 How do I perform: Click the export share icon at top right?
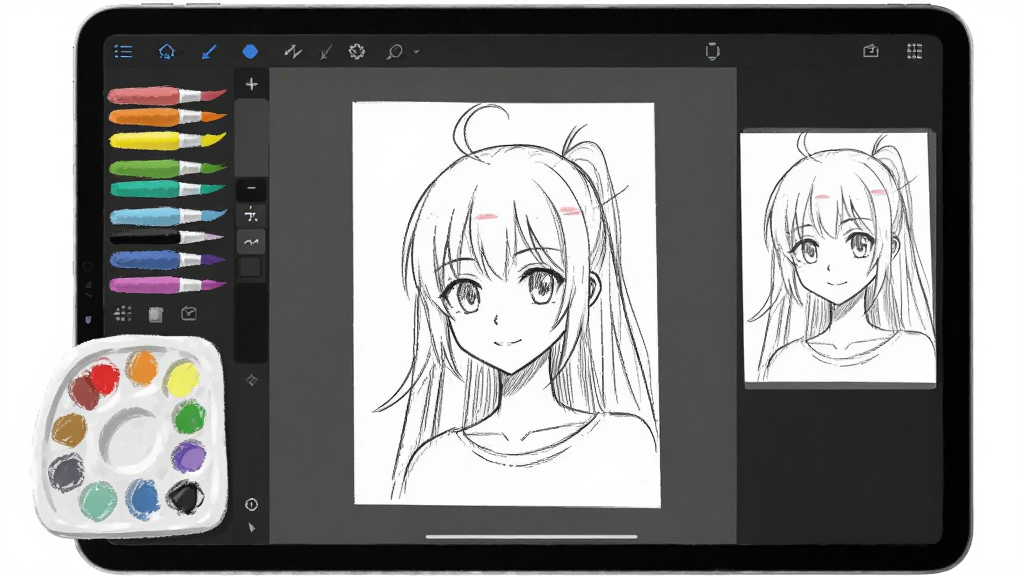[871, 51]
